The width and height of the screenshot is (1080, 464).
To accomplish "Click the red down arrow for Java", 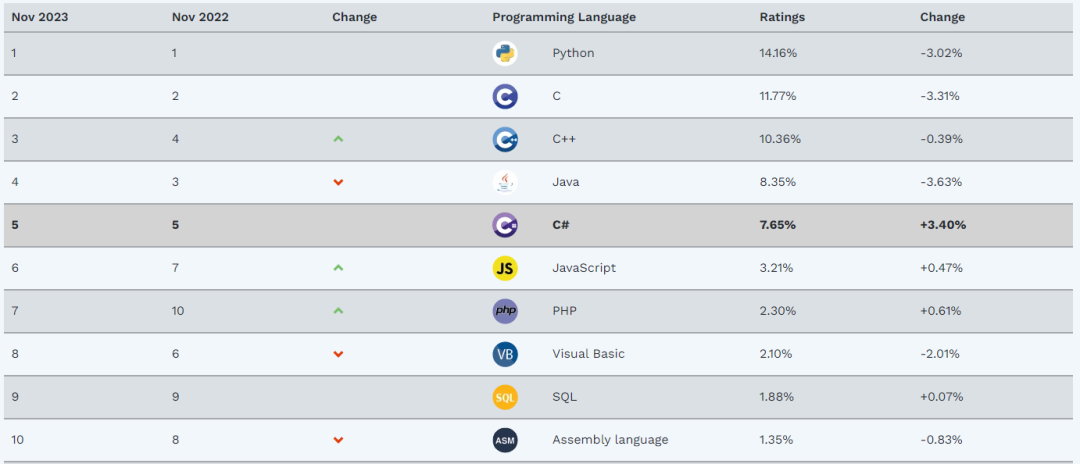I will pos(338,182).
